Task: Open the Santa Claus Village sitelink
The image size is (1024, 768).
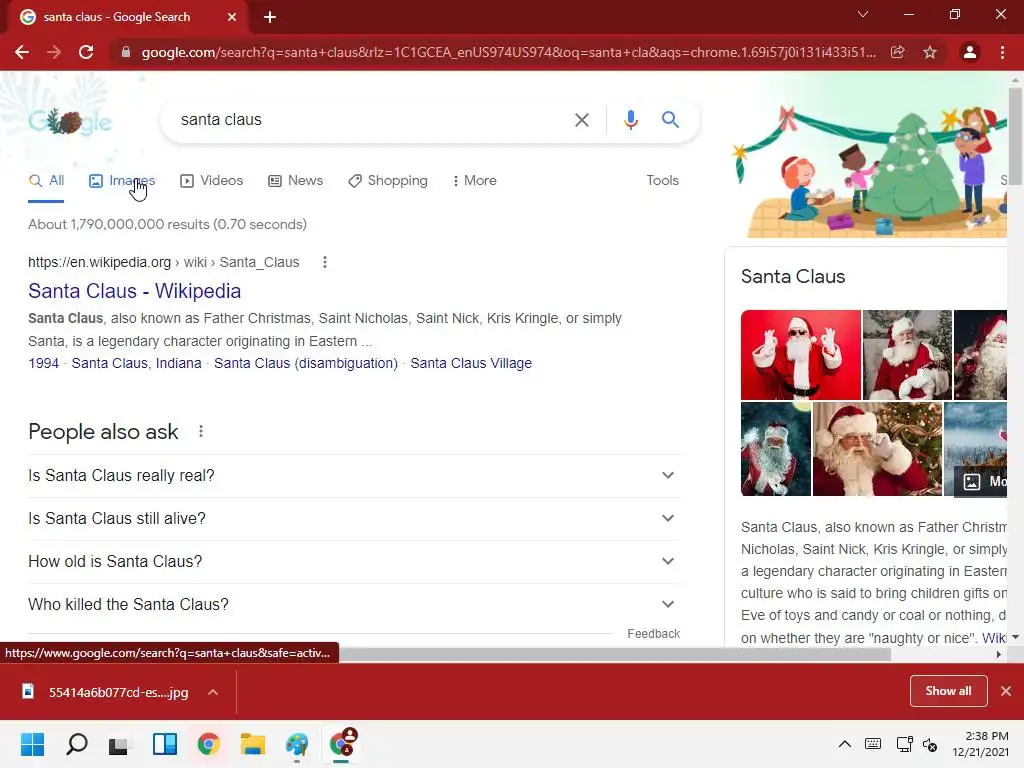Action: coord(471,363)
